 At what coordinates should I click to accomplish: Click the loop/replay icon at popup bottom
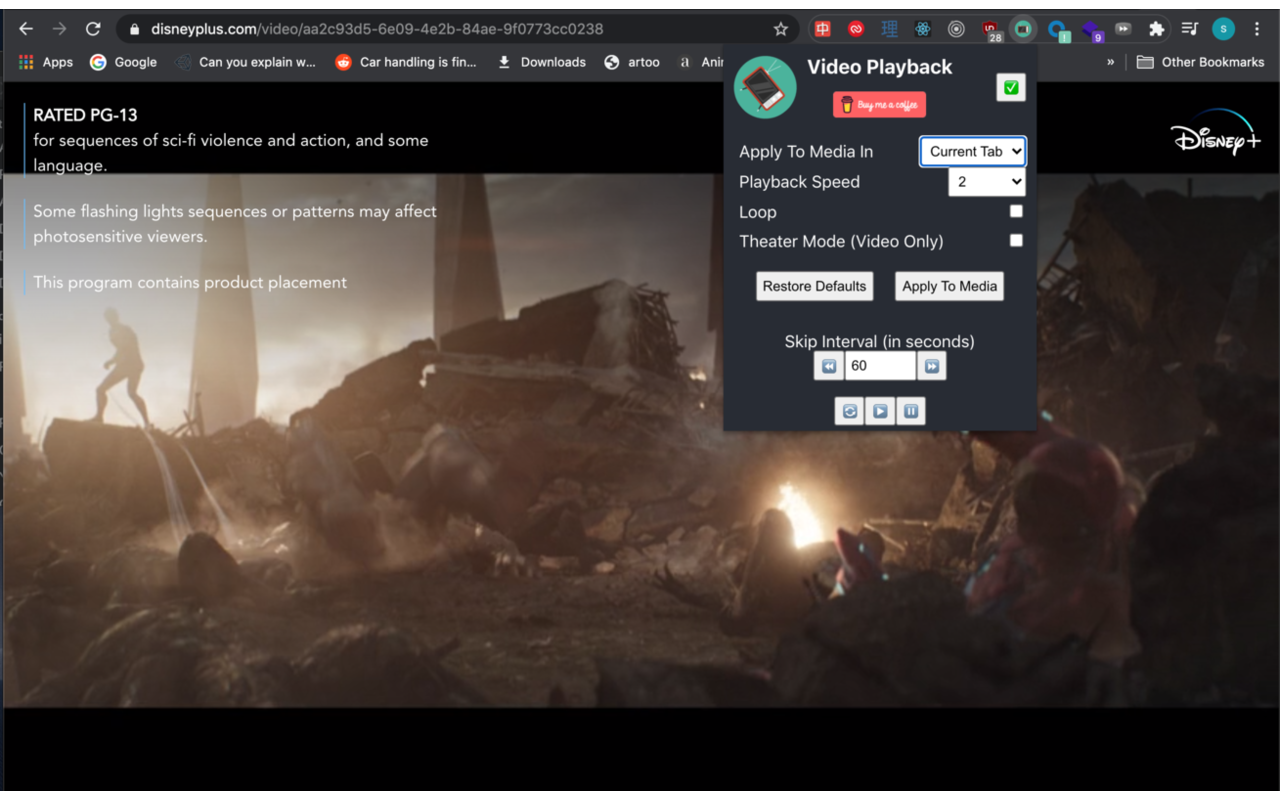pos(849,410)
